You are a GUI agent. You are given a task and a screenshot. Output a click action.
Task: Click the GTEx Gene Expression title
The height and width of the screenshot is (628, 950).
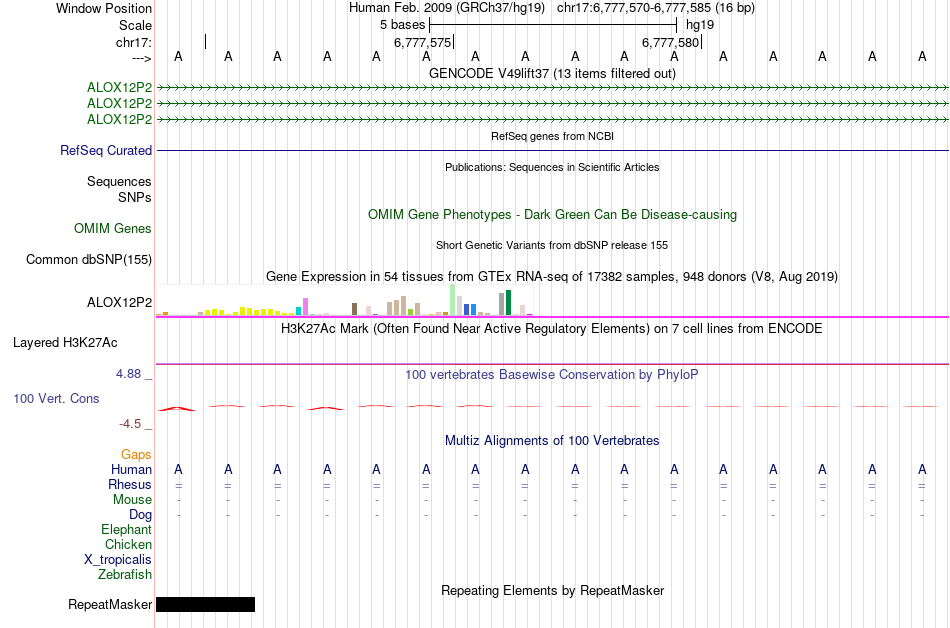click(552, 277)
